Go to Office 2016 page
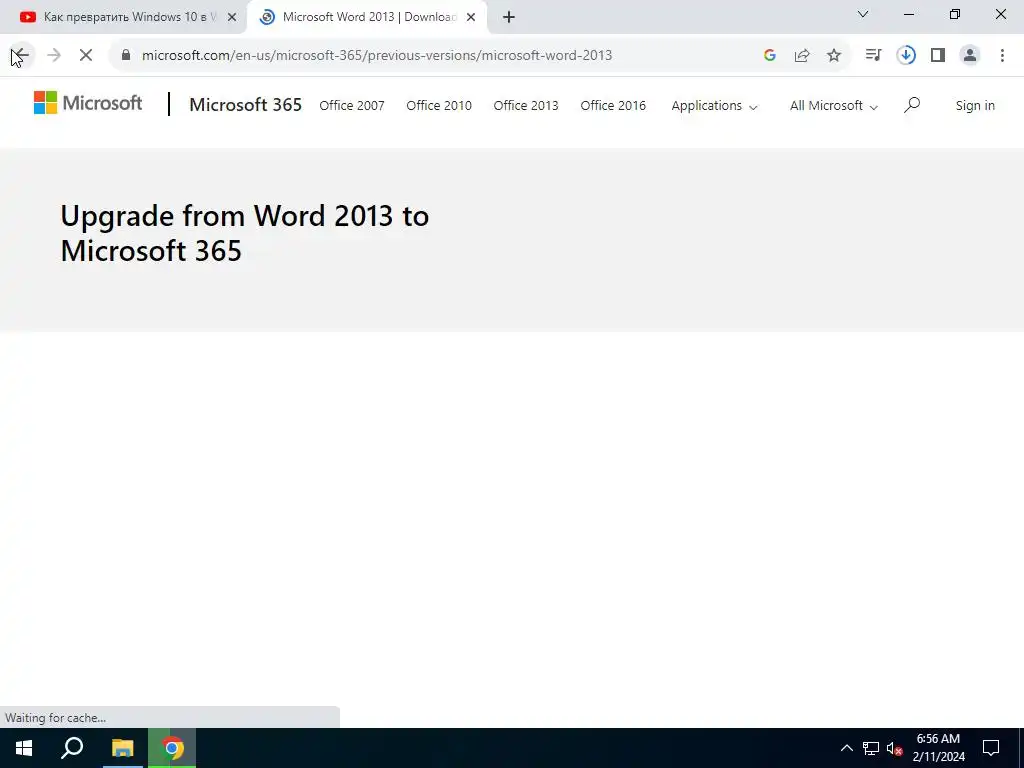This screenshot has width=1024, height=768. tap(613, 105)
